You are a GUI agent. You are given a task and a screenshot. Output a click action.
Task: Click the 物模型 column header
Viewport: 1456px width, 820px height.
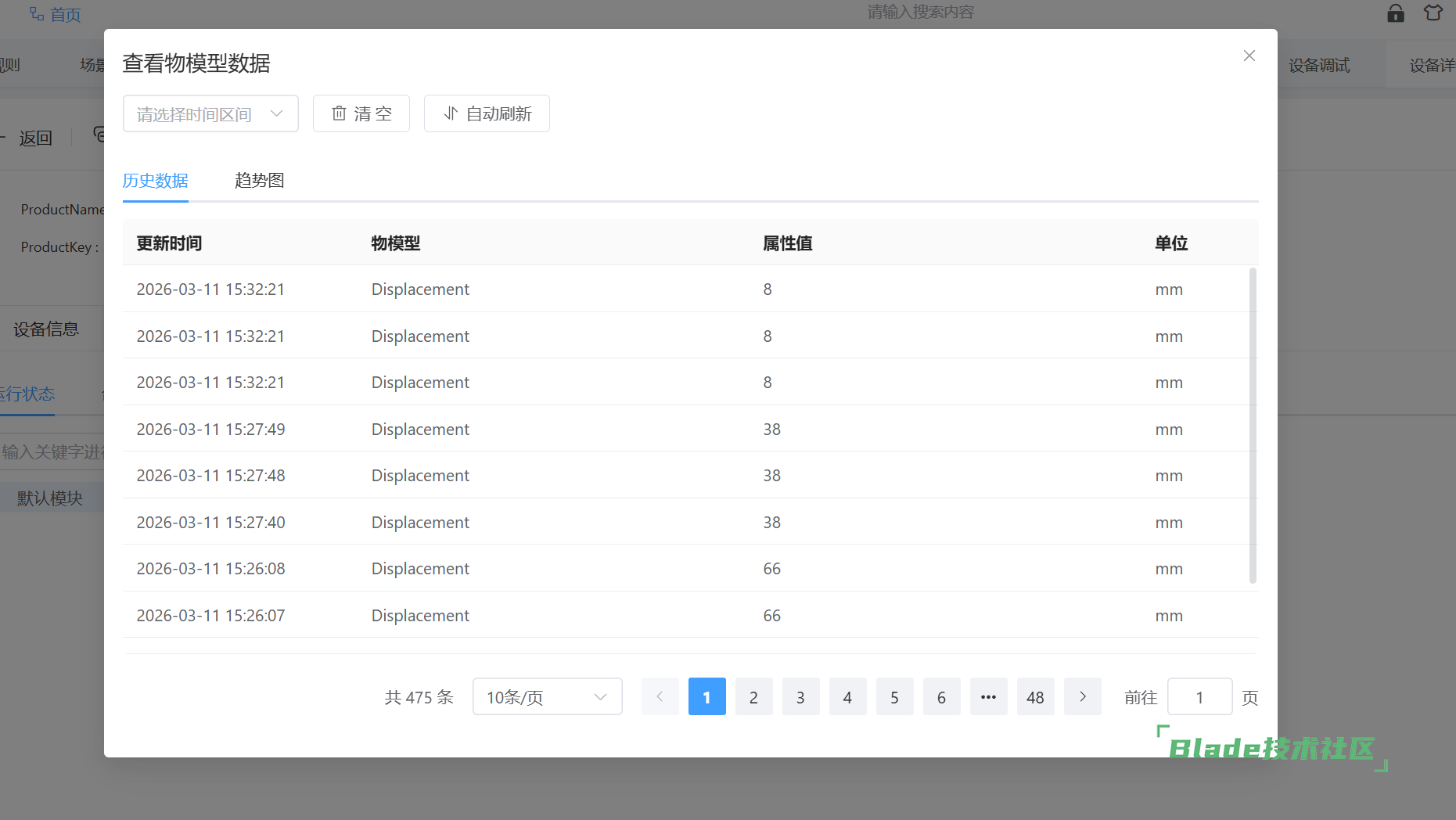click(395, 243)
